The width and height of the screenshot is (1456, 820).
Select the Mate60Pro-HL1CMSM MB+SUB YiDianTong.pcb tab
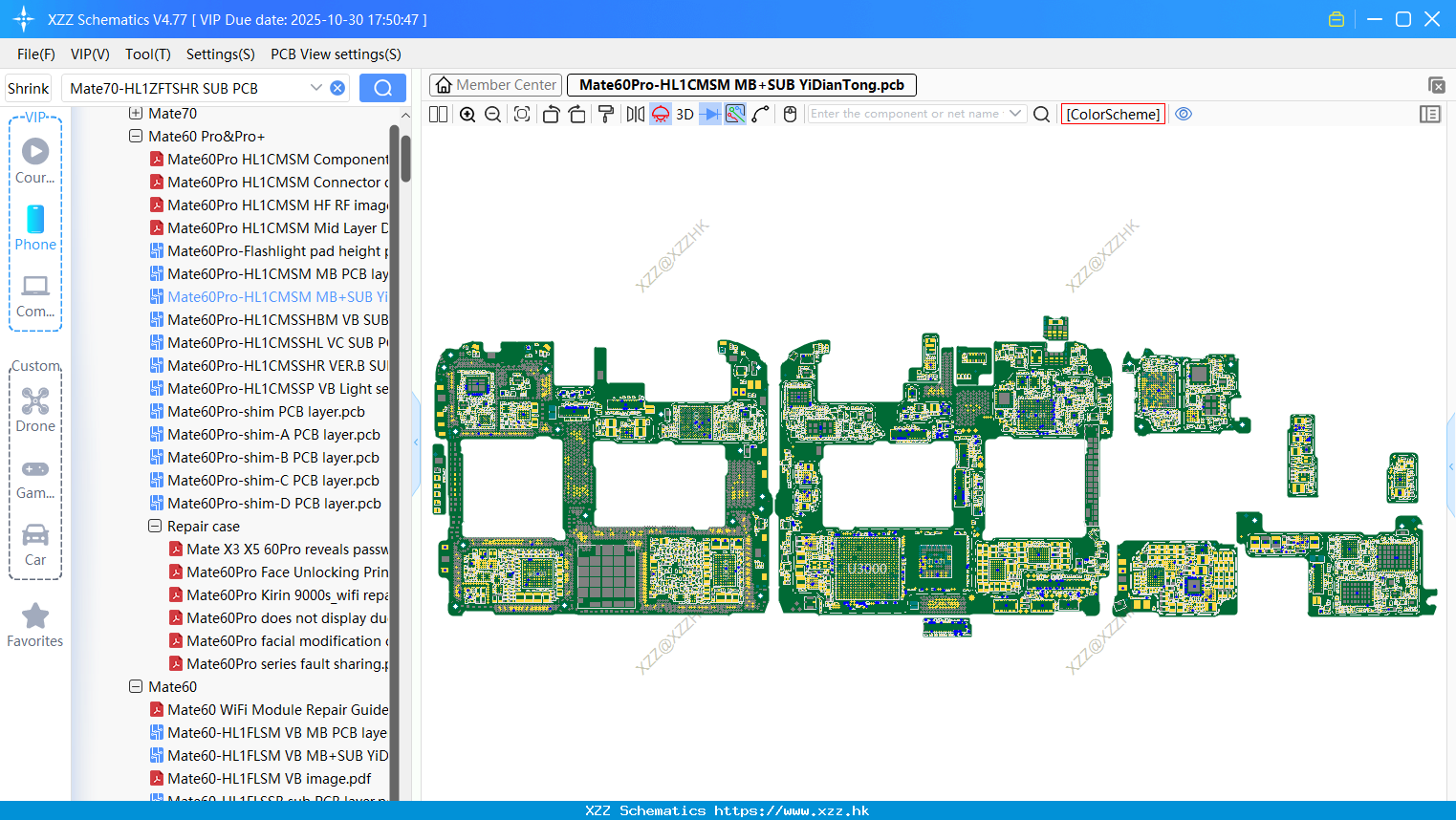click(x=742, y=85)
